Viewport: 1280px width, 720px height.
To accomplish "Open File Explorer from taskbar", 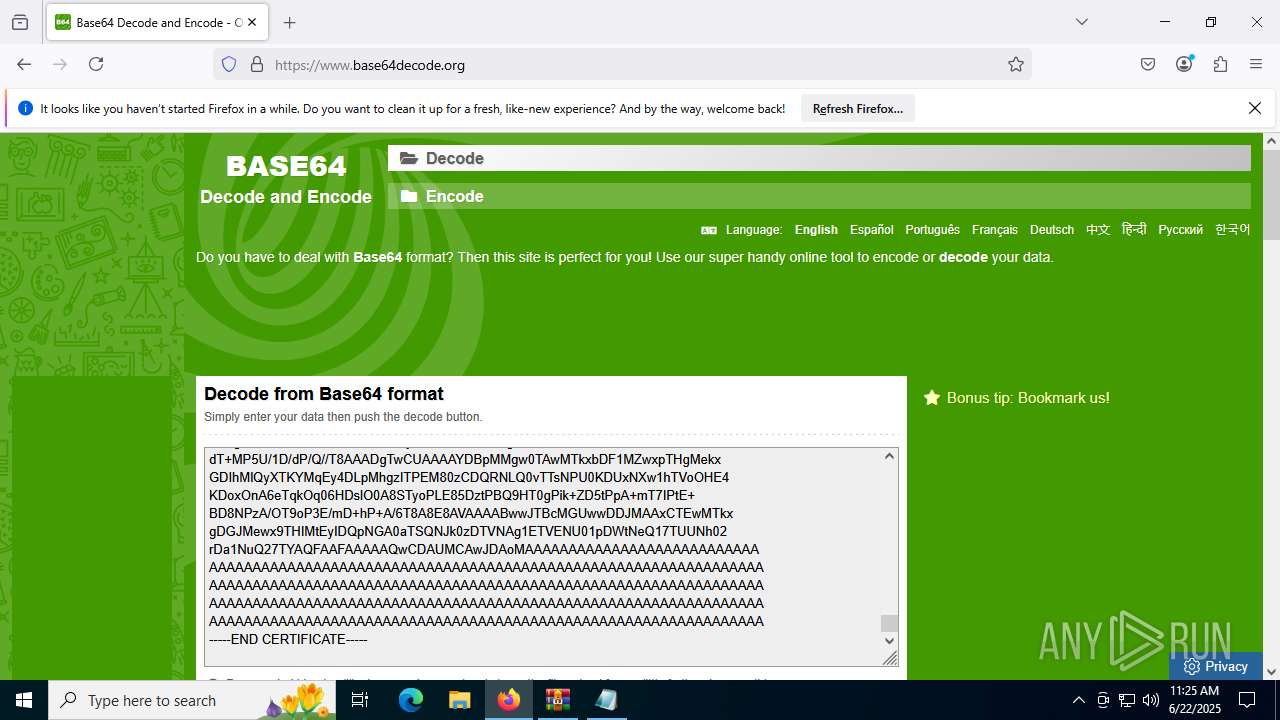I will [x=459, y=700].
